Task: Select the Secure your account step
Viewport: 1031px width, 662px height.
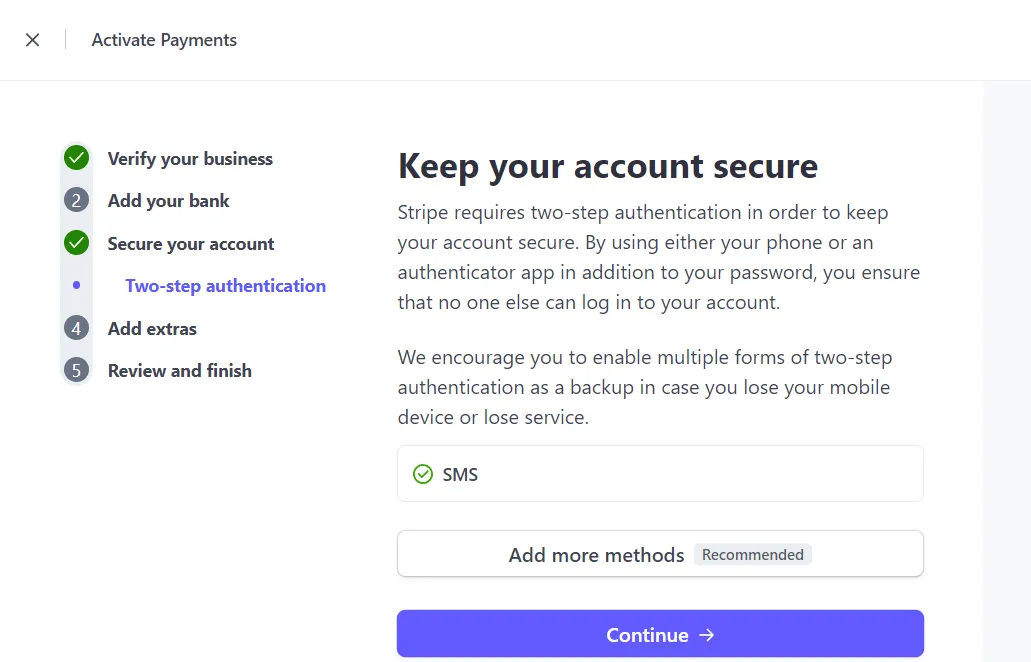Action: (x=191, y=244)
